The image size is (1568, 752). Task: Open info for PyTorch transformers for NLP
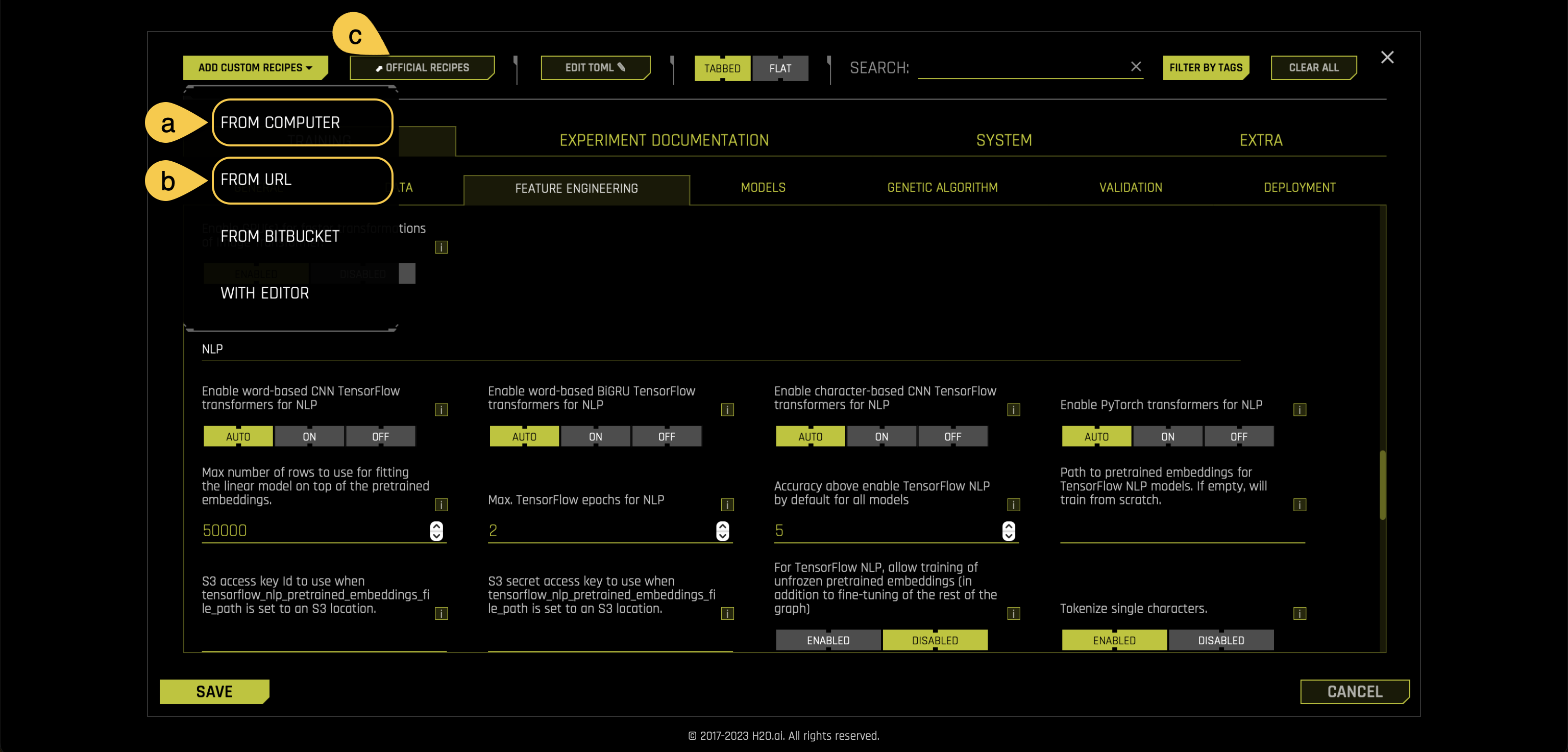[x=1300, y=410]
